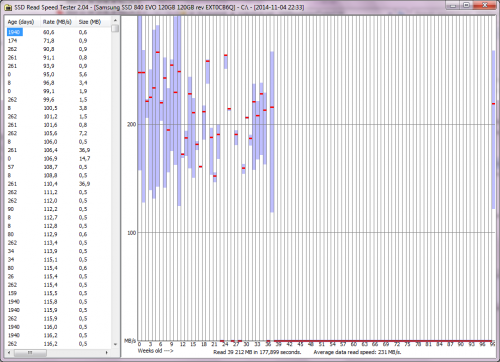Image resolution: width=500 pixels, height=362 pixels.
Task: Select the row with rate 101,2
Action: click(58, 117)
